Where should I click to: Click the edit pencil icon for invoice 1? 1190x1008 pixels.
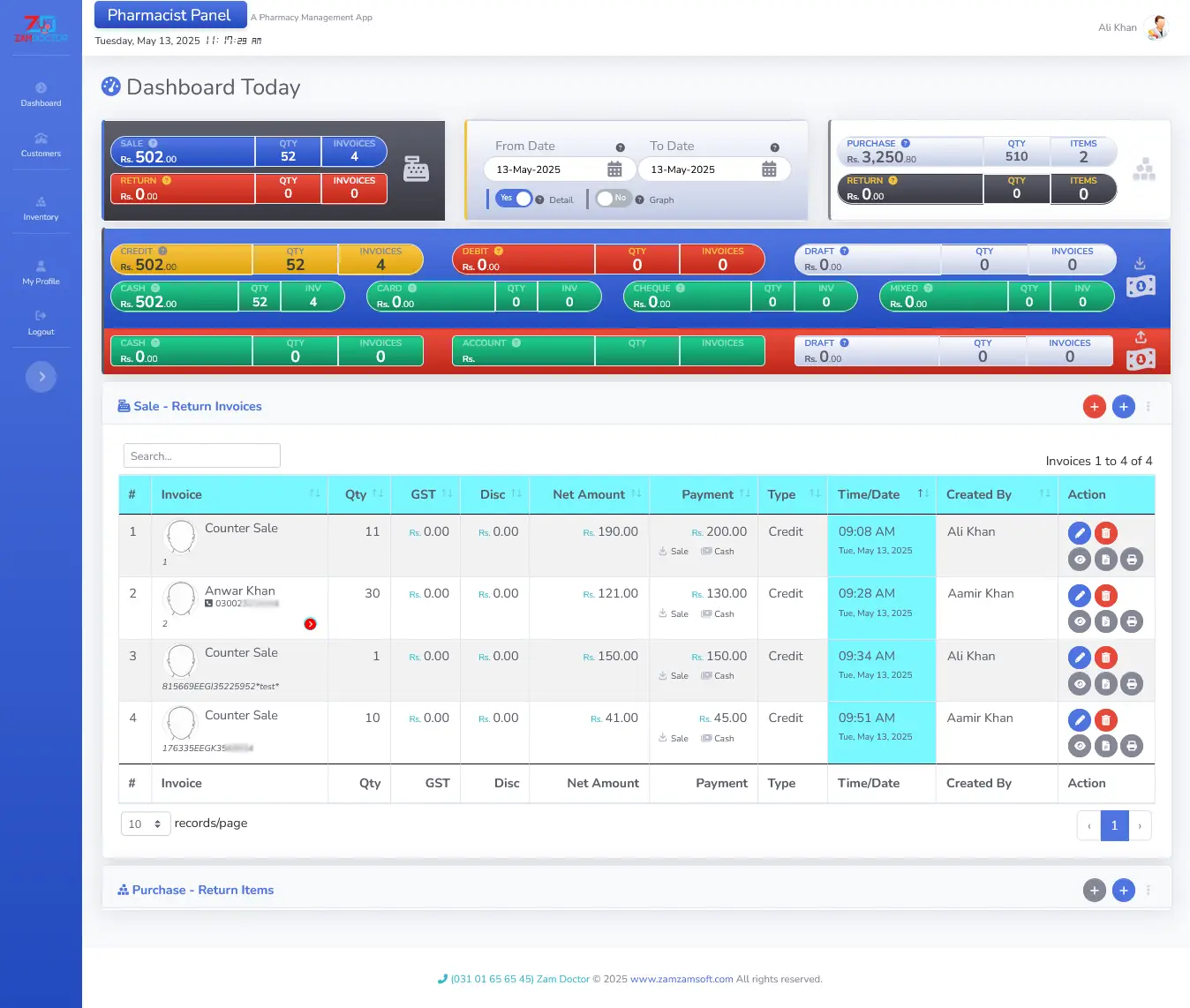(1079, 533)
